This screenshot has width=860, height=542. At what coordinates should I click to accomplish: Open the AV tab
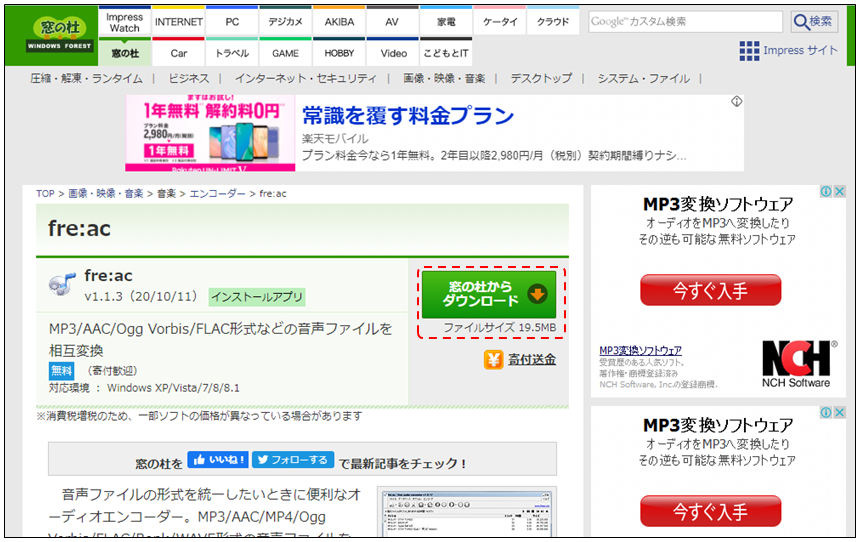point(392,22)
